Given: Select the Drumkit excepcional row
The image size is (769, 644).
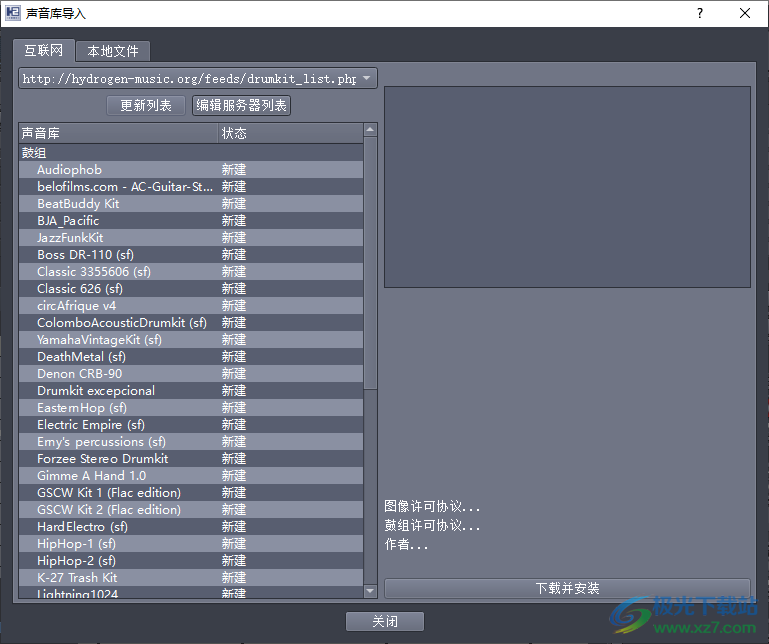Looking at the screenshot, I should pyautogui.click(x=191, y=391).
